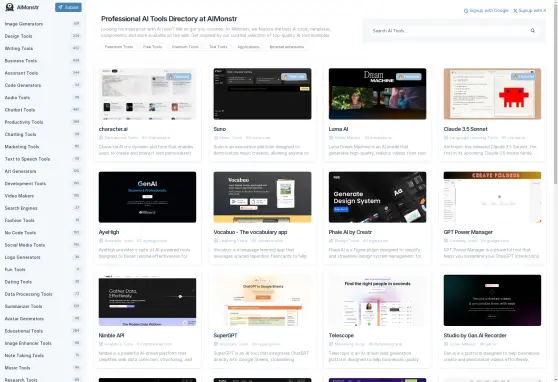Image resolution: width=558 pixels, height=382 pixels.
Task: Open Code Generators category in sidebar
Action: 42,85
